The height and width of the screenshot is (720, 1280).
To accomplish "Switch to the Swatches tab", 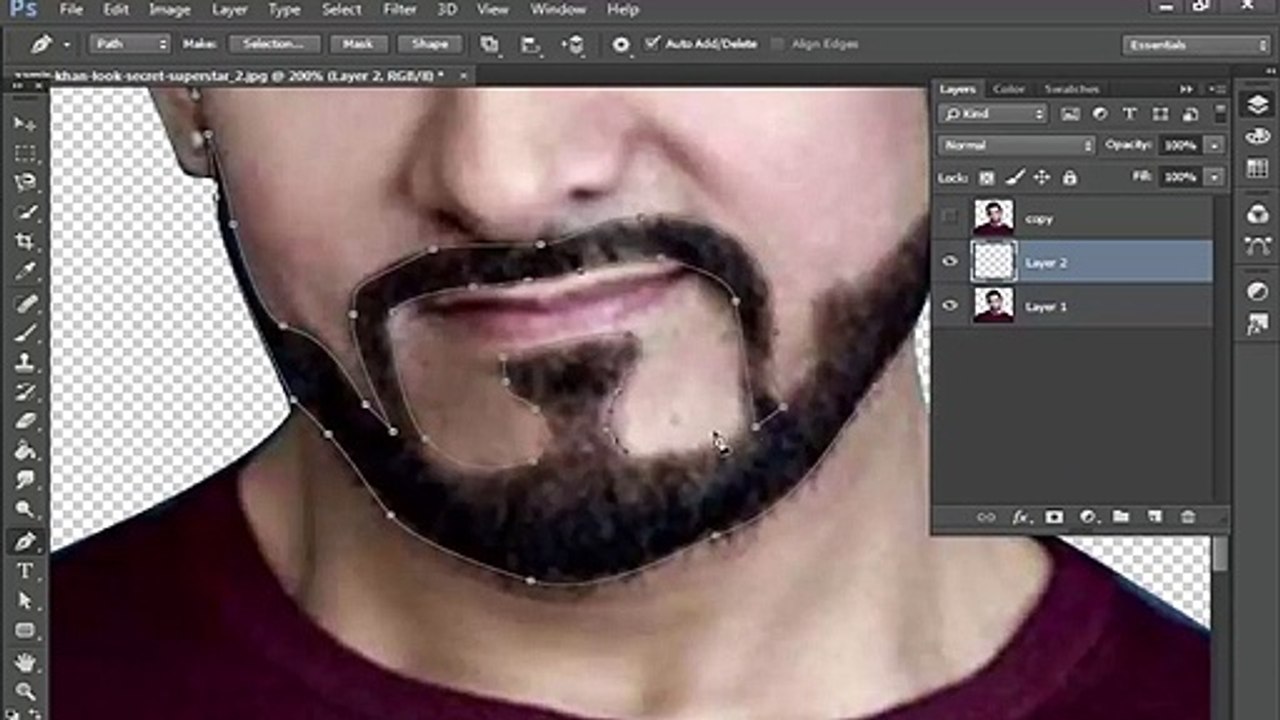I will (x=1071, y=89).
